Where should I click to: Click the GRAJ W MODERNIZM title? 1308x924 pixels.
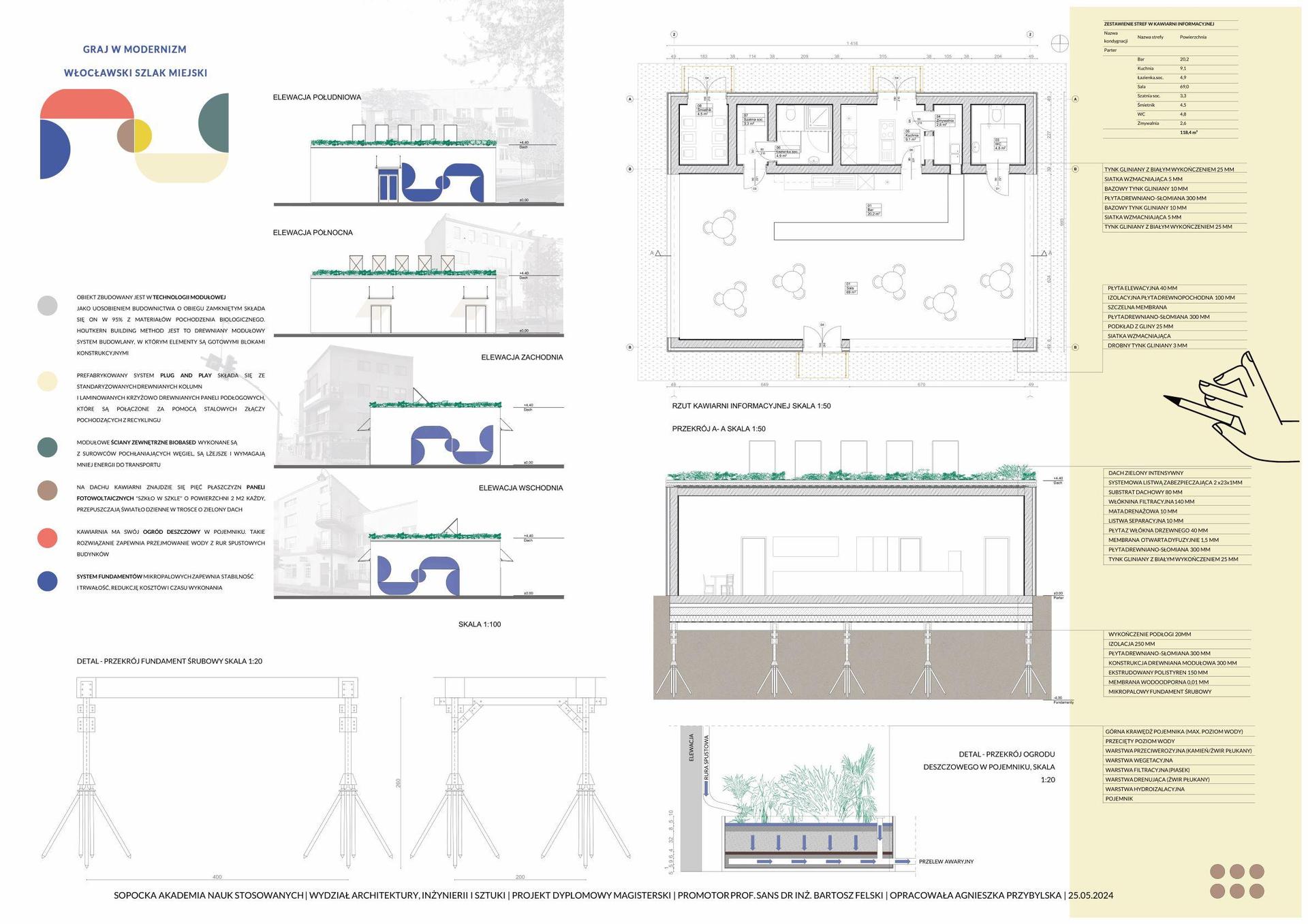pos(135,50)
